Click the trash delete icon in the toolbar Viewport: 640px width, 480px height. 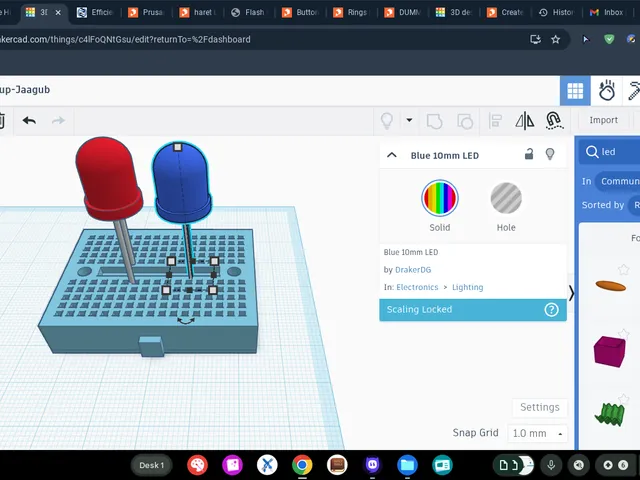[x=2, y=121]
